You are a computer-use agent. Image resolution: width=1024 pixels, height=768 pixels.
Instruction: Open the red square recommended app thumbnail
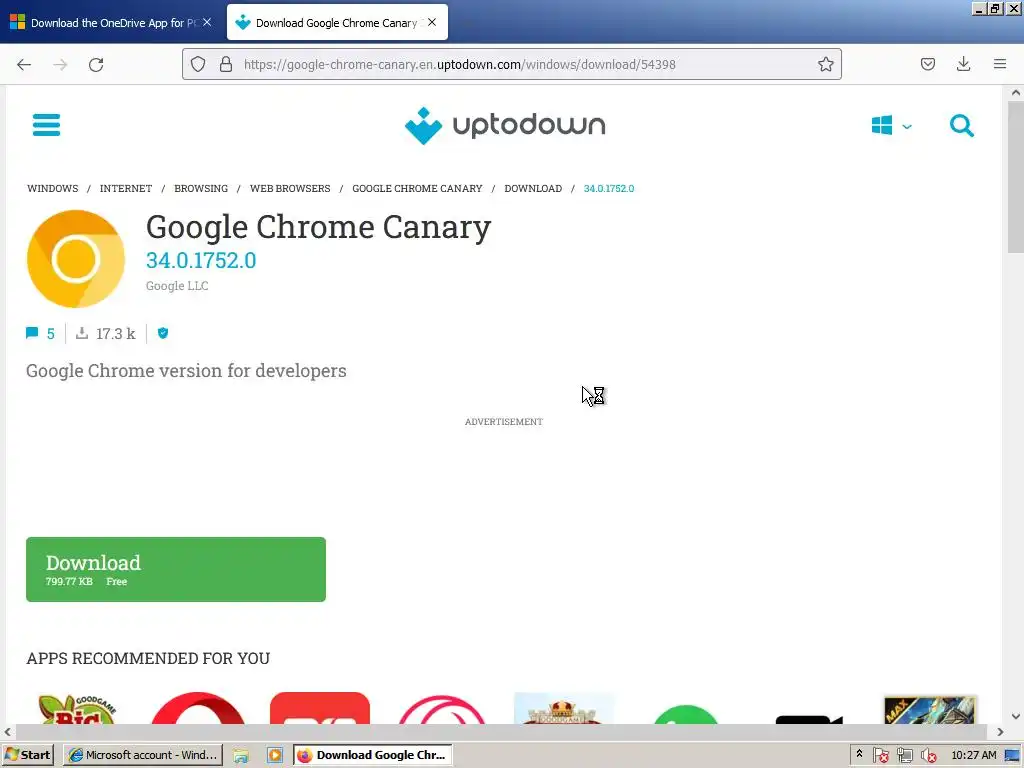320,708
